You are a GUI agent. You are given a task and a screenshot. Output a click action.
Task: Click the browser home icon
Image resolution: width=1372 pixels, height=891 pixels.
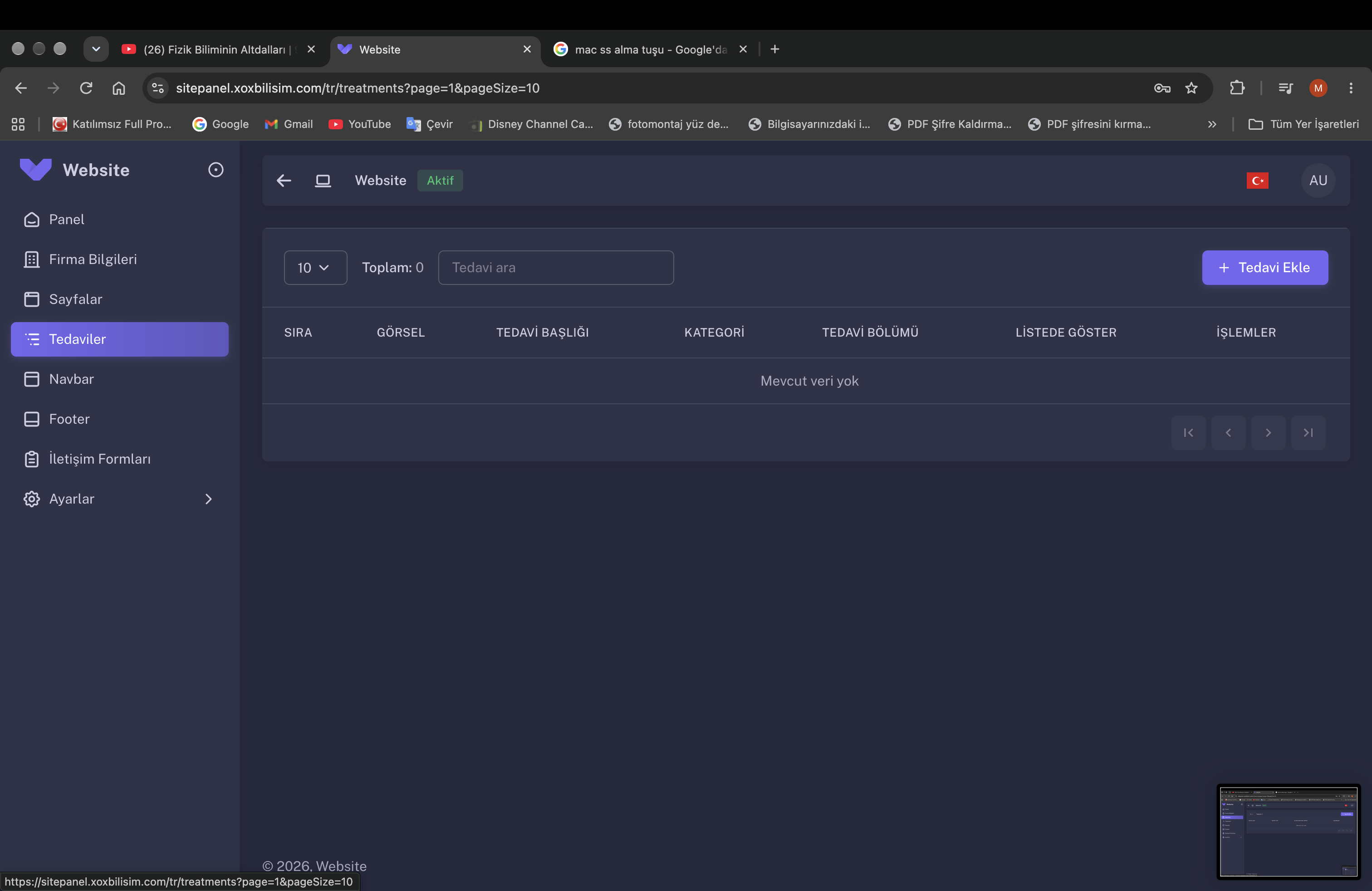coord(119,88)
